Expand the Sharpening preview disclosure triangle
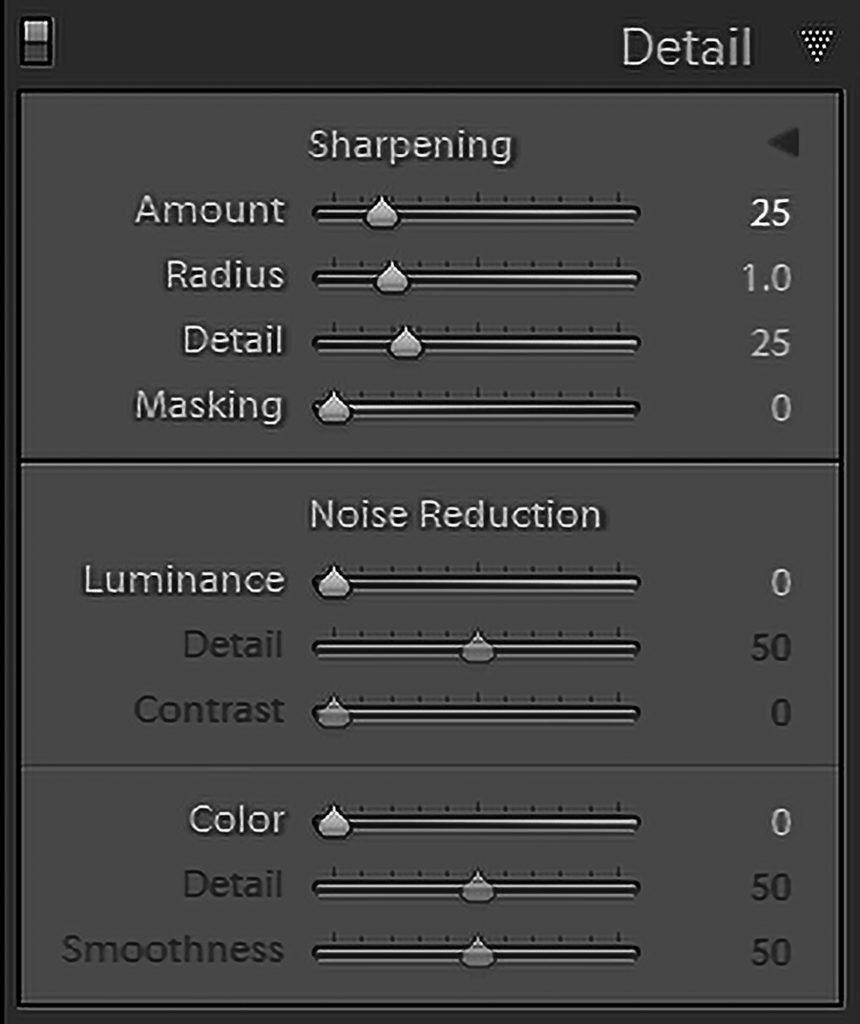The image size is (860, 1024). coord(784,142)
